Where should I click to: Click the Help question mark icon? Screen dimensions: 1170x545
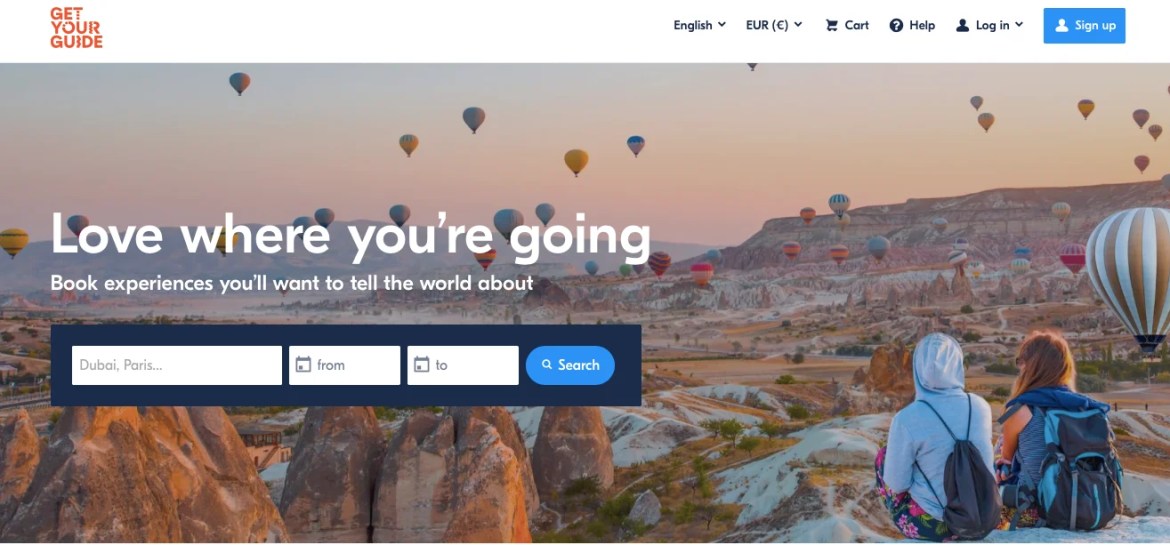(x=896, y=25)
